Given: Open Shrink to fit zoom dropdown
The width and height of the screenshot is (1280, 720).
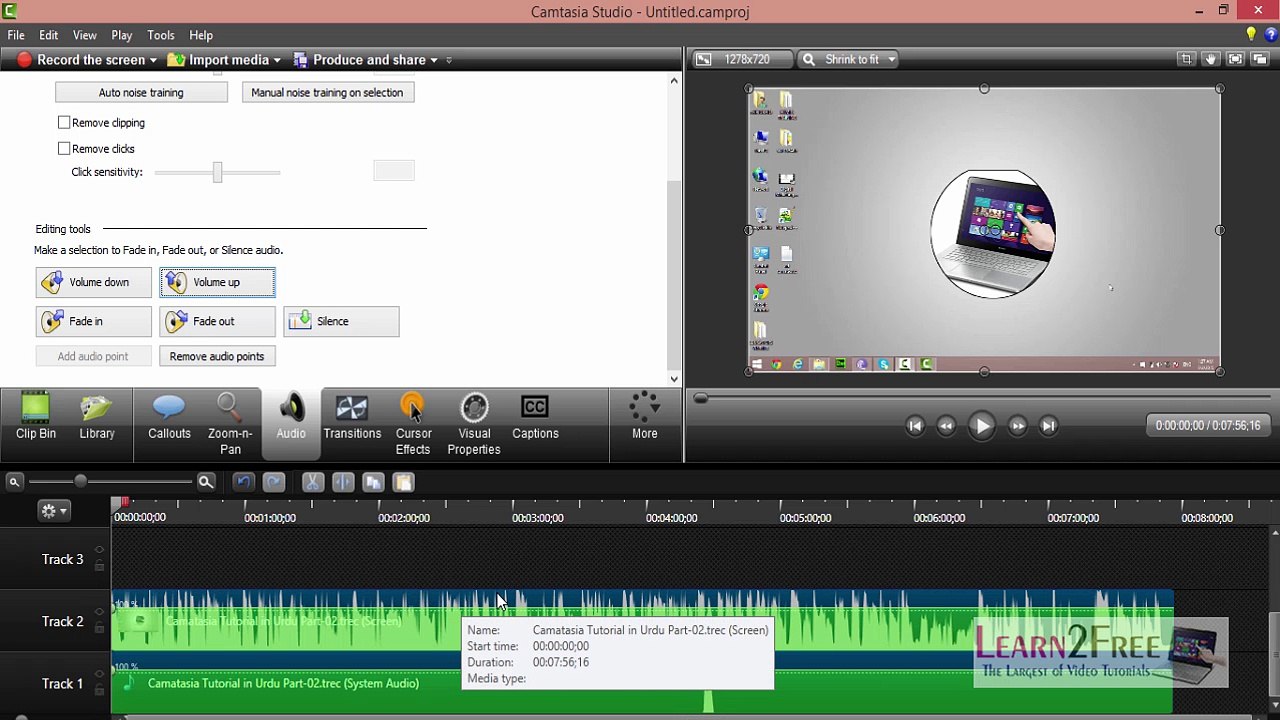Looking at the screenshot, I should coord(849,60).
